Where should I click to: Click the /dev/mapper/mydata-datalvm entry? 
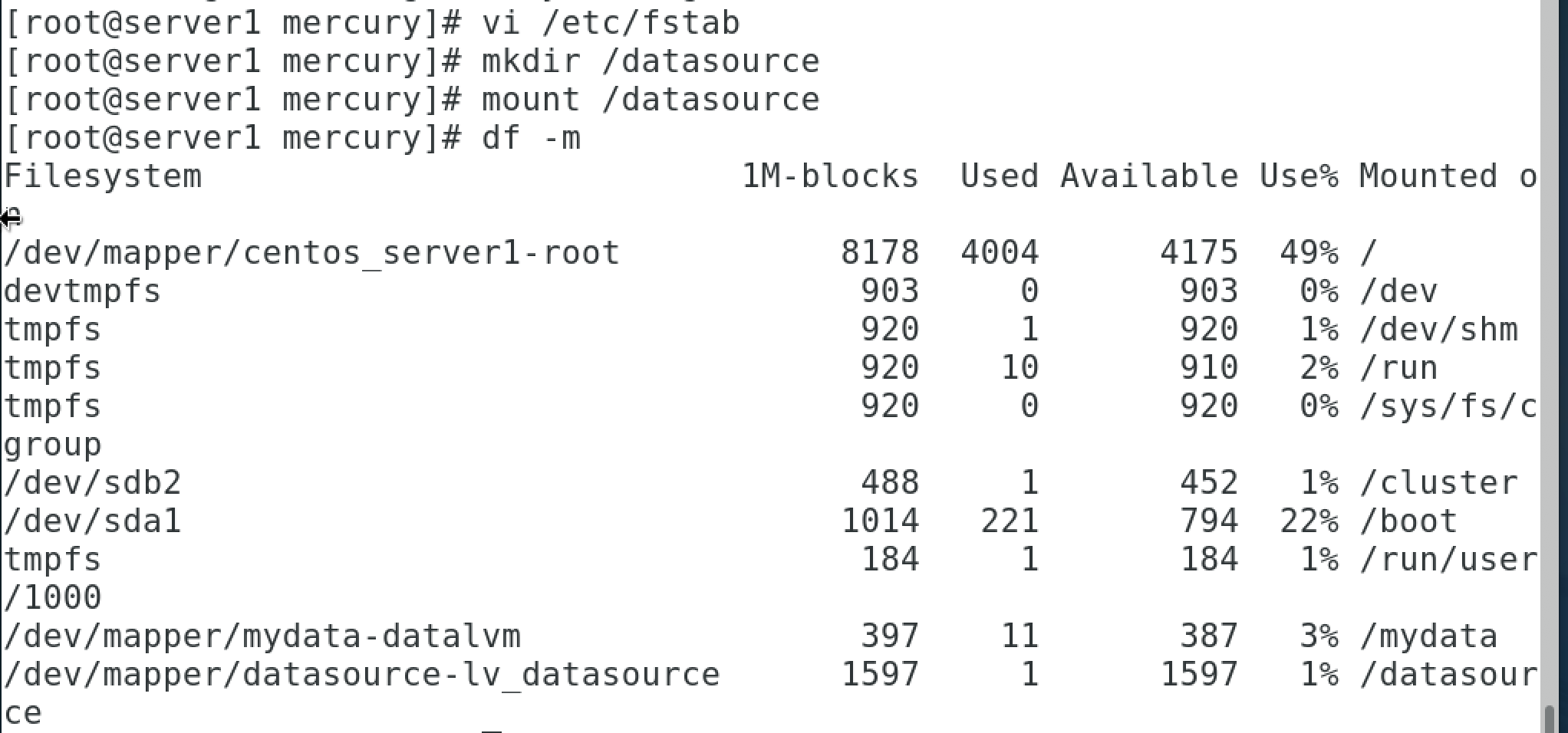click(x=262, y=636)
